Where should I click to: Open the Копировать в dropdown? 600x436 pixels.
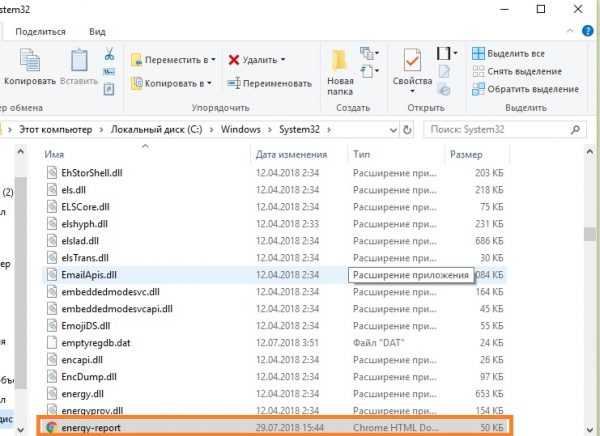(x=173, y=83)
